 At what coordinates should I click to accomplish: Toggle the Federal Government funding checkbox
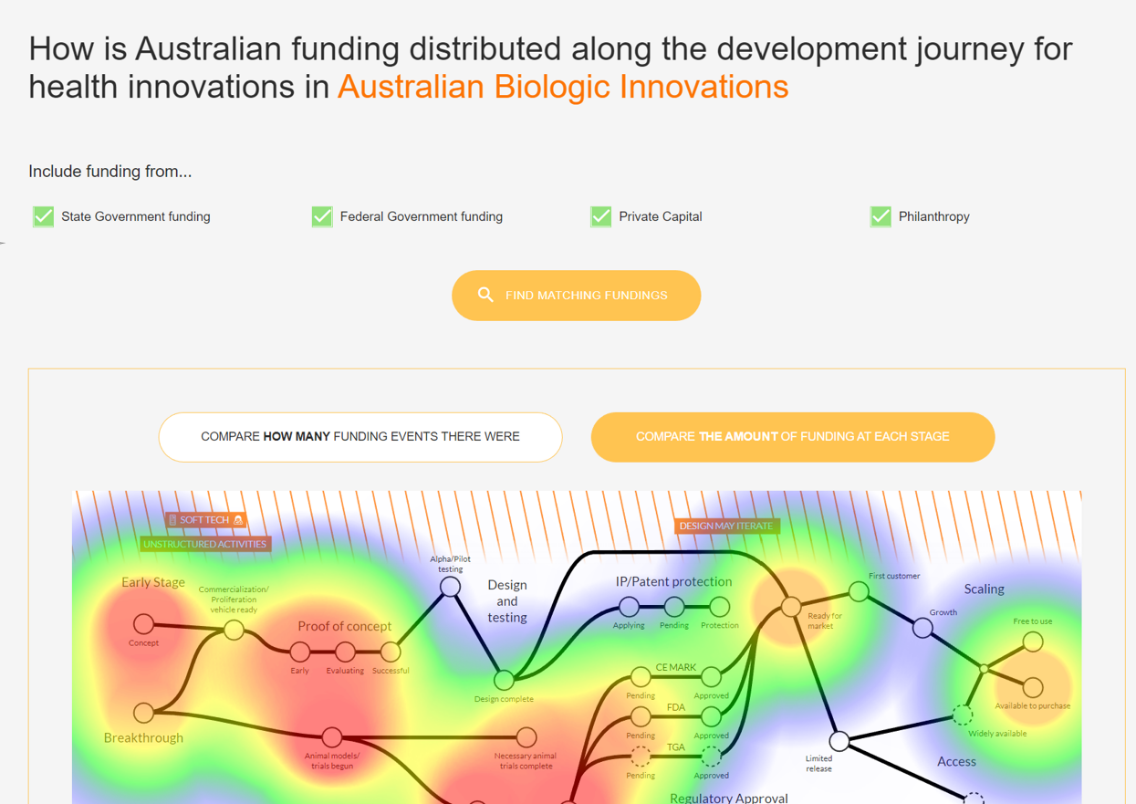coord(322,217)
